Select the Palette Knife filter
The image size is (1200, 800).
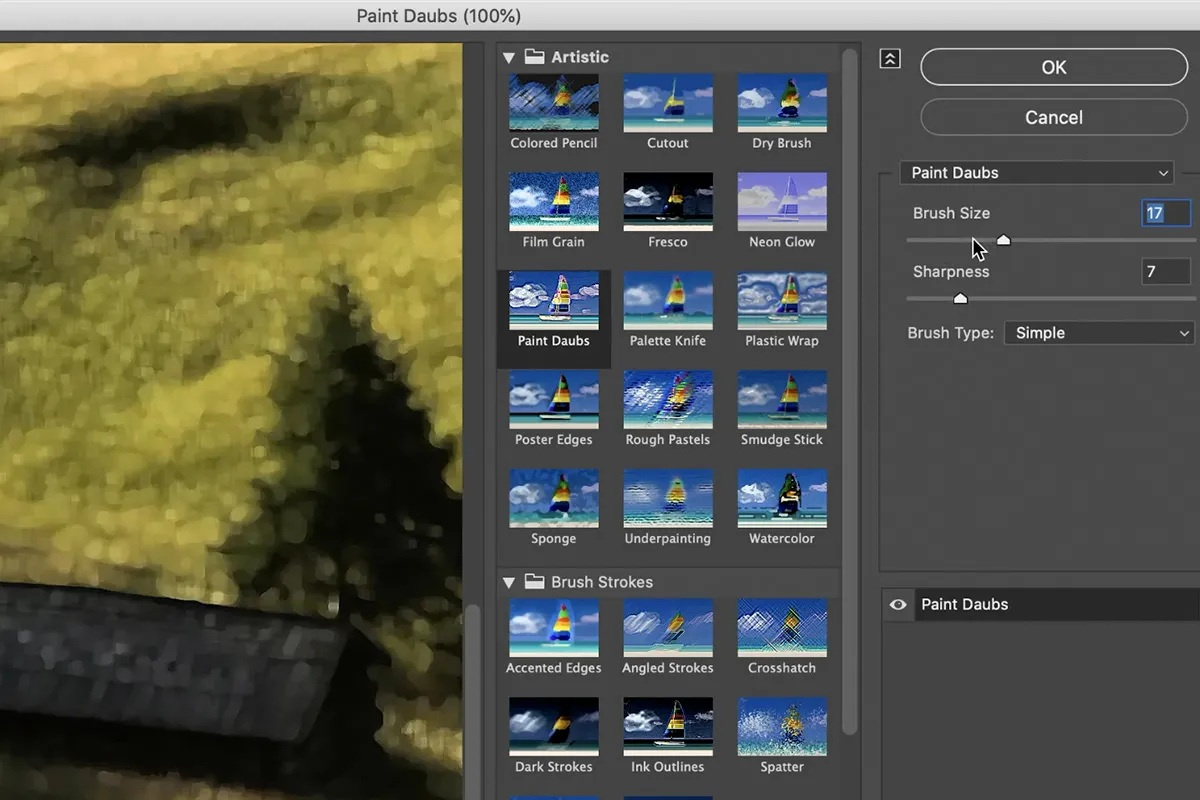click(x=668, y=300)
